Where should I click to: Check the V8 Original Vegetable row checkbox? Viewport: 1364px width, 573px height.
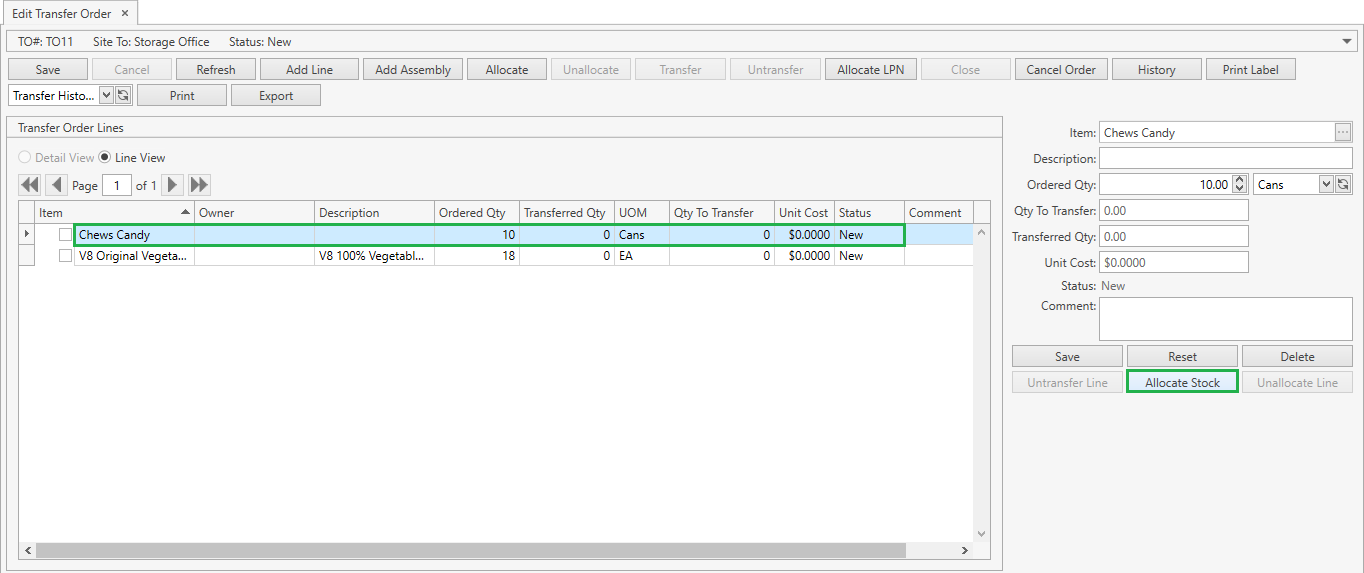point(66,256)
